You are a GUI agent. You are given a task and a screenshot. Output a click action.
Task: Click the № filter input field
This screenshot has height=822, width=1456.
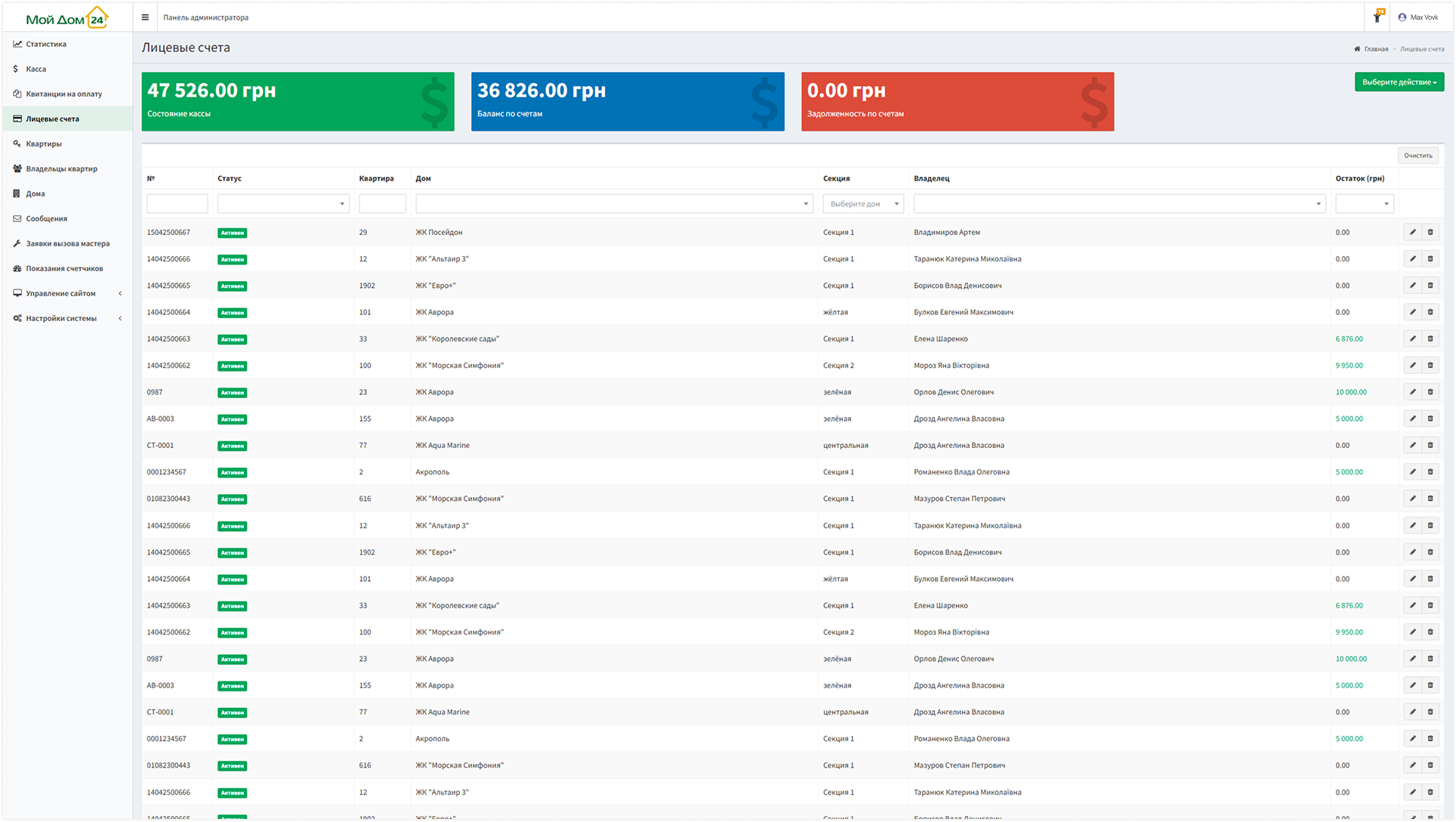(x=177, y=204)
